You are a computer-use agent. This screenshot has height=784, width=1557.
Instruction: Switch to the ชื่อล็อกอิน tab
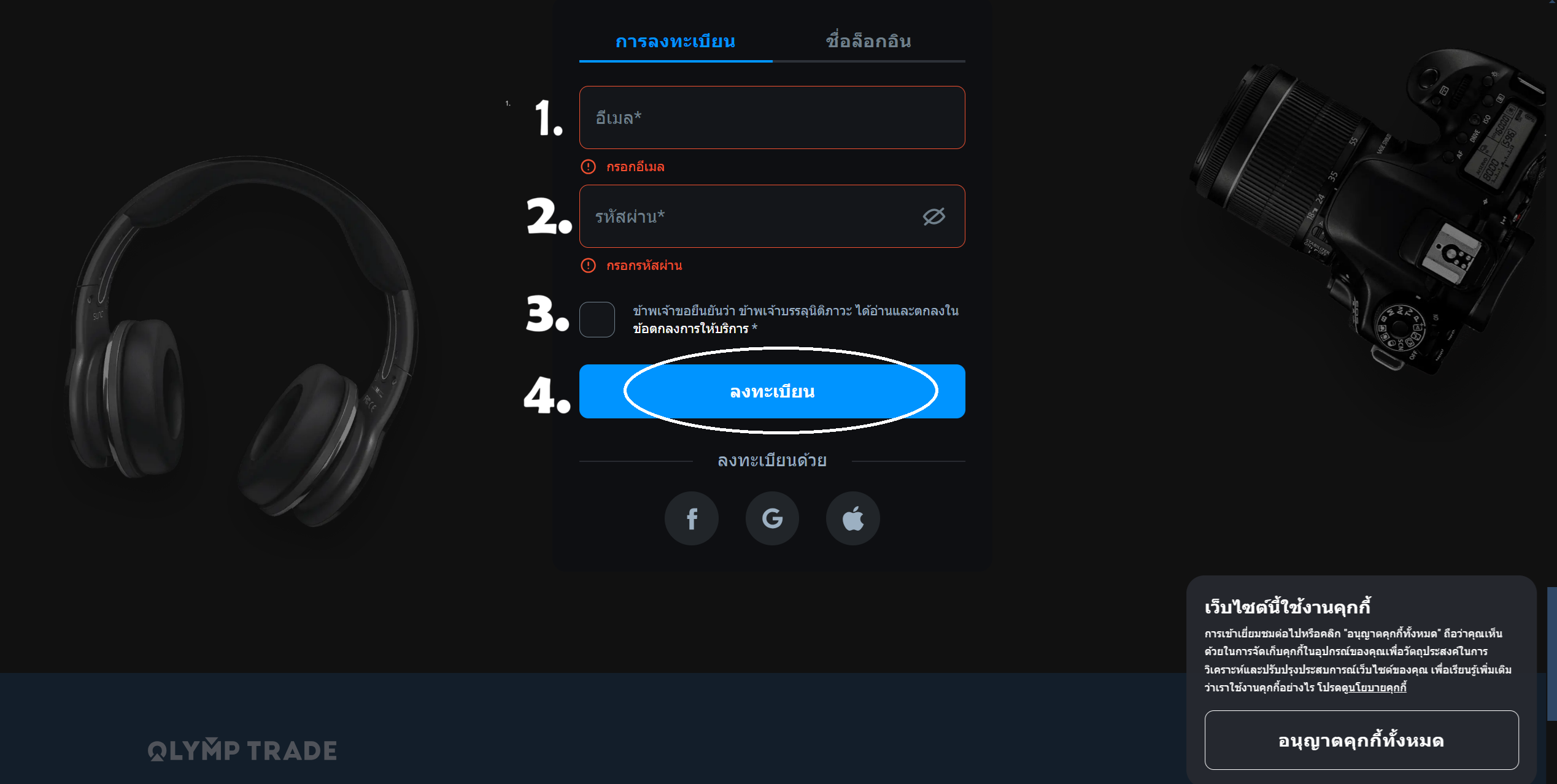pyautogui.click(x=868, y=41)
